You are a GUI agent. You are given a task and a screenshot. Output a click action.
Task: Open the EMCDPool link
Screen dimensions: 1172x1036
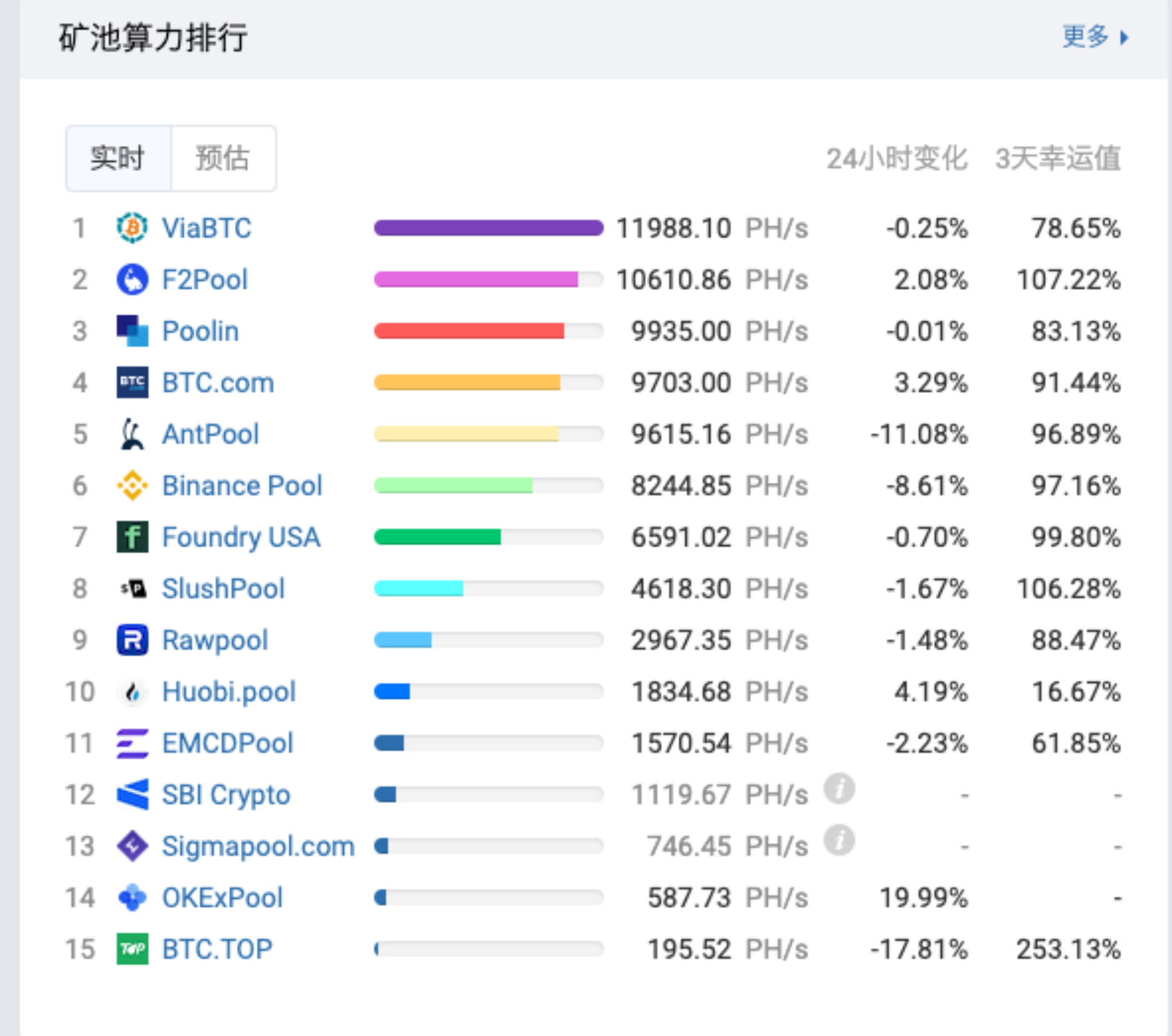pyautogui.click(x=228, y=743)
